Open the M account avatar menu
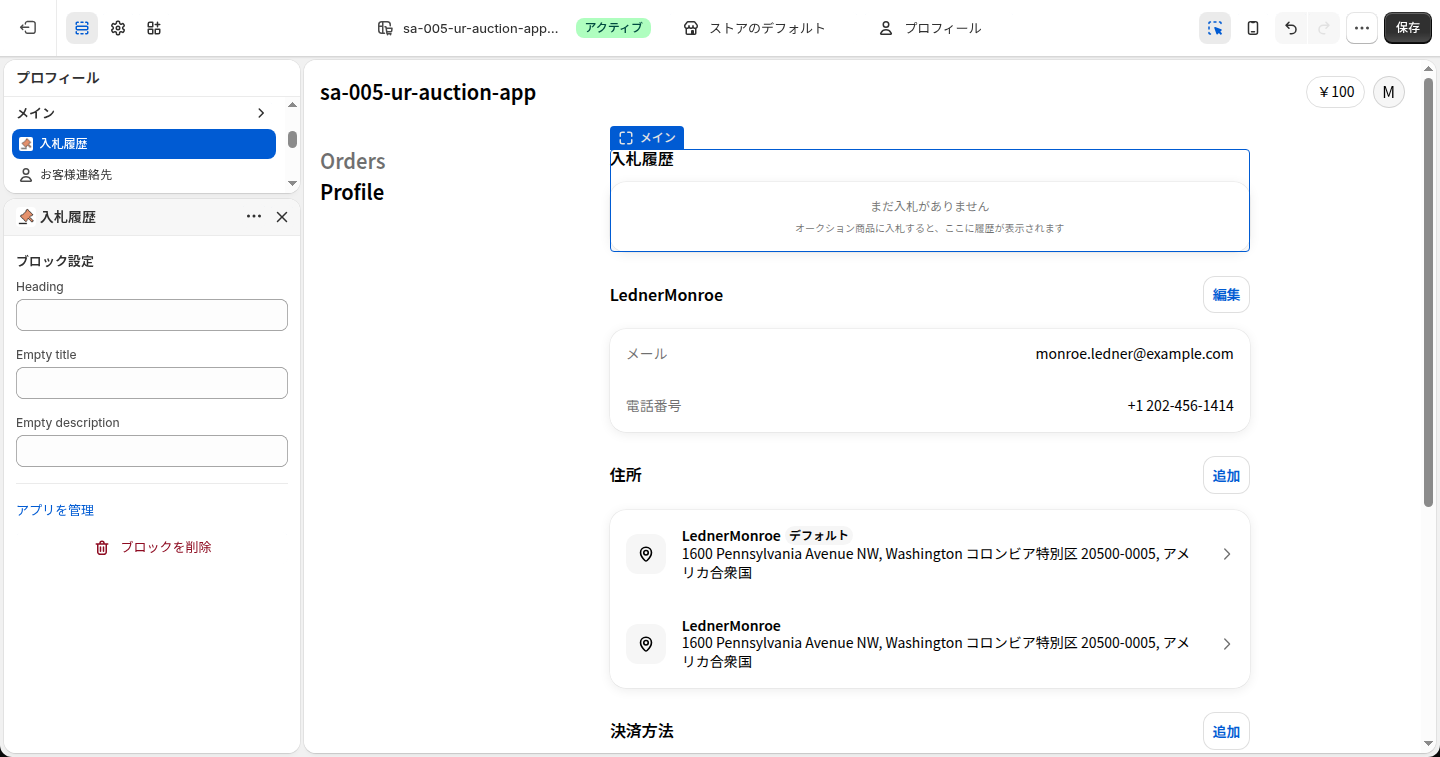 click(1389, 92)
